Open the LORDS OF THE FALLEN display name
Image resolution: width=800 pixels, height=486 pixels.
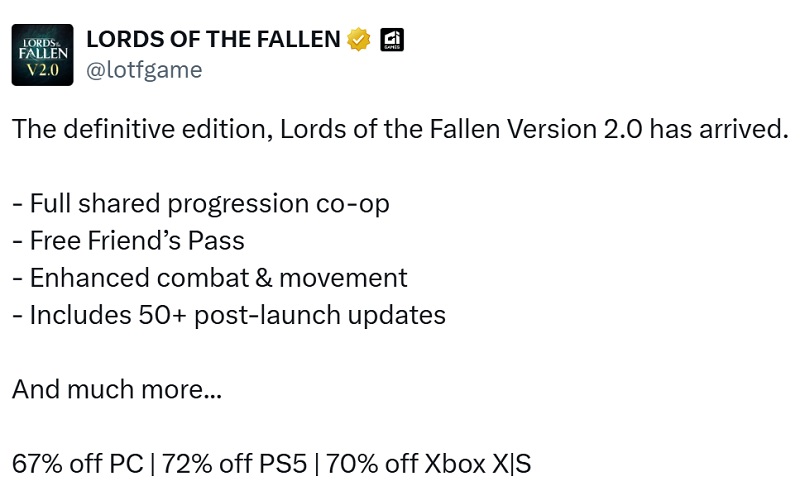(x=213, y=40)
